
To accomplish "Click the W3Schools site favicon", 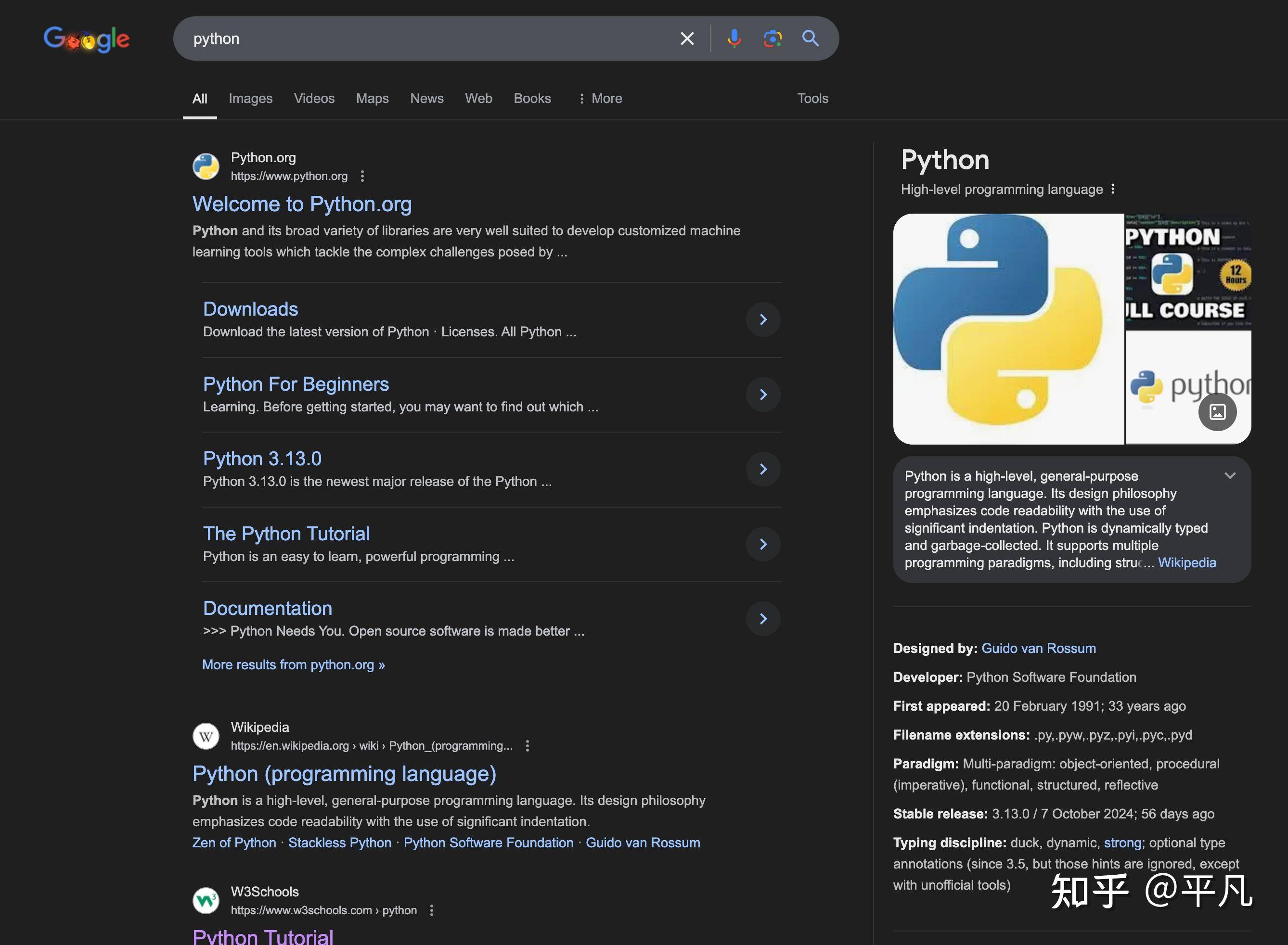I will (x=206, y=901).
